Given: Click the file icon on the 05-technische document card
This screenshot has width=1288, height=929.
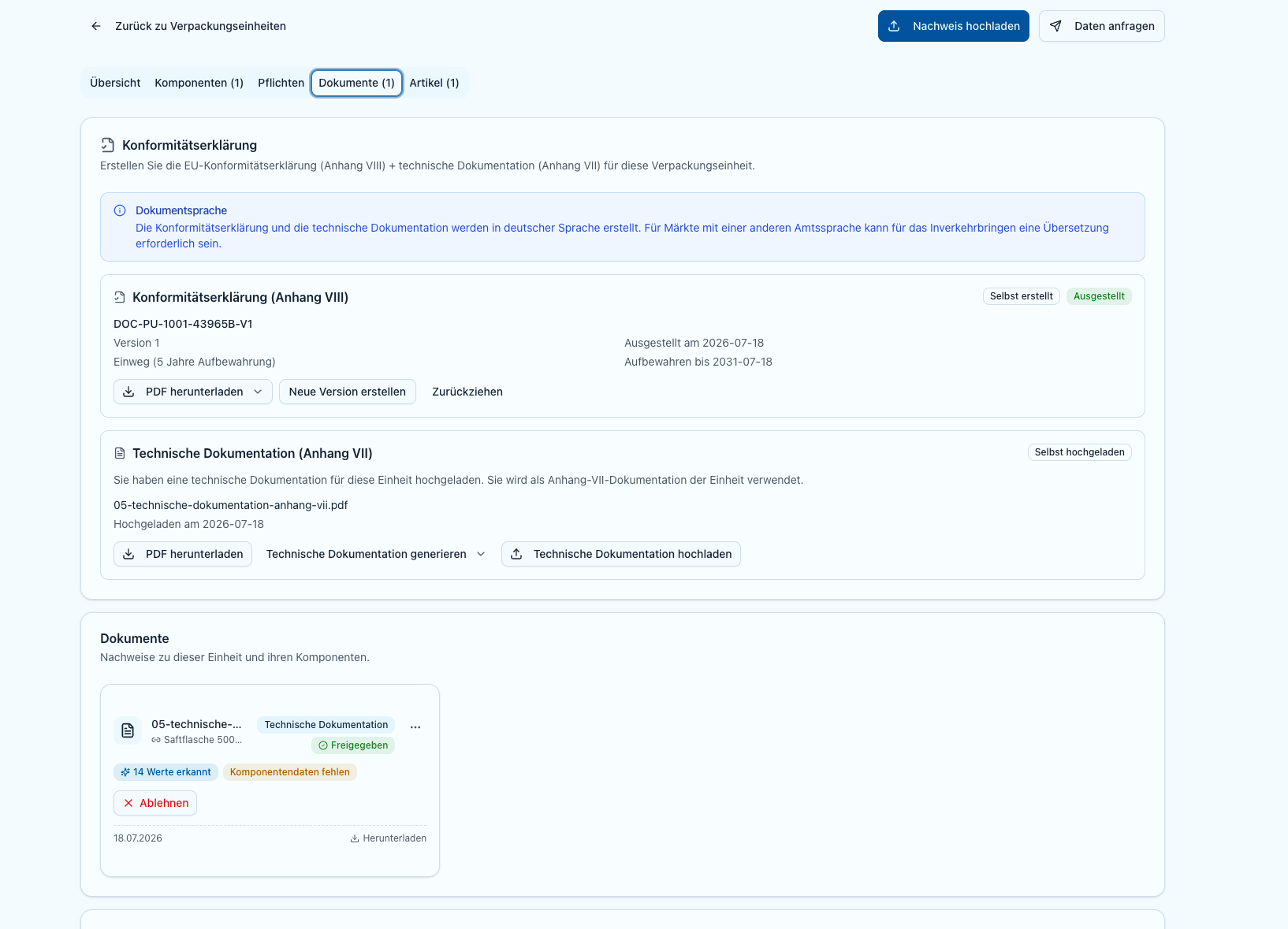Looking at the screenshot, I should point(128,730).
